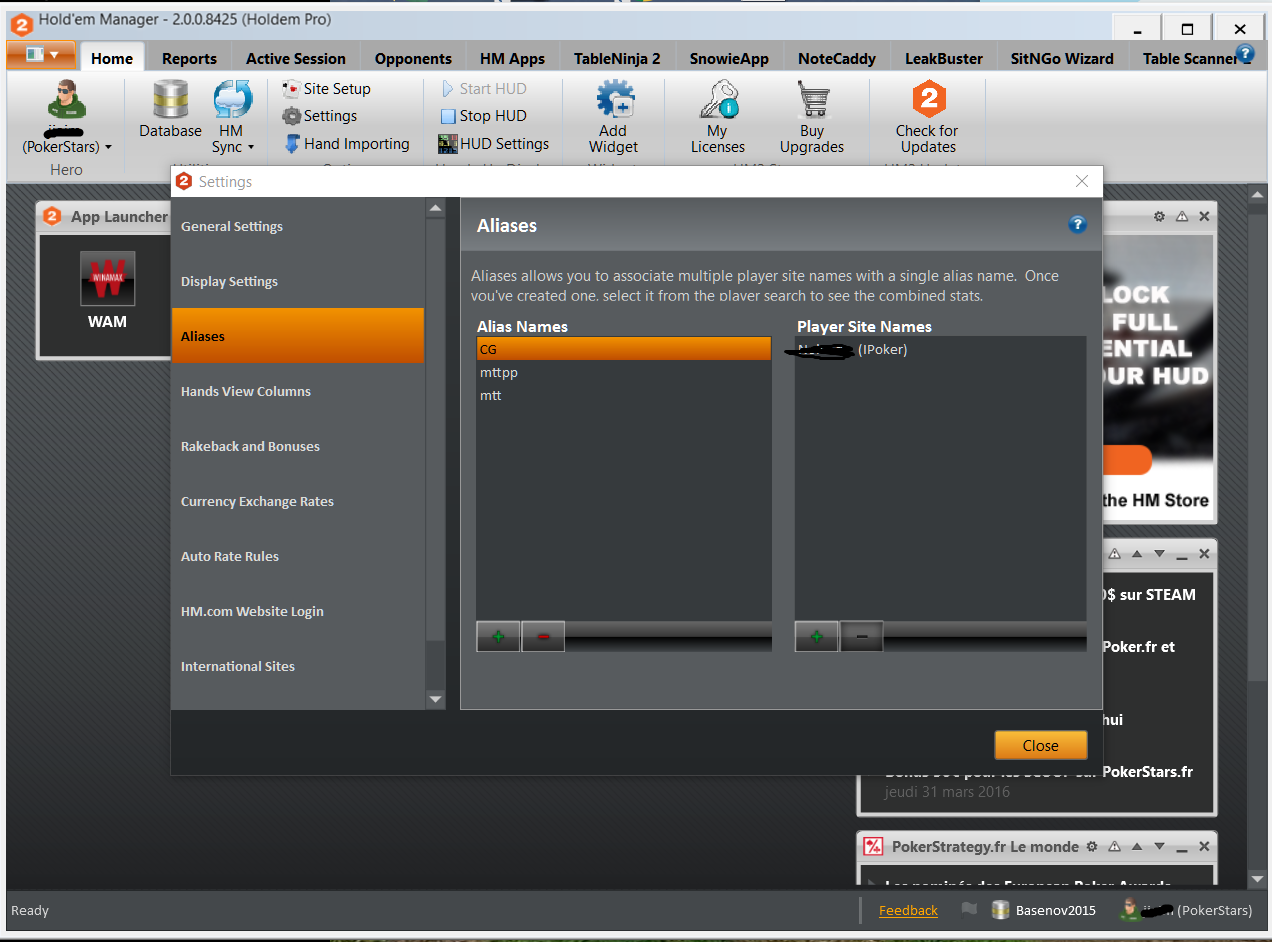
Task: Click main window scroll down arrow
Action: [x=1258, y=879]
